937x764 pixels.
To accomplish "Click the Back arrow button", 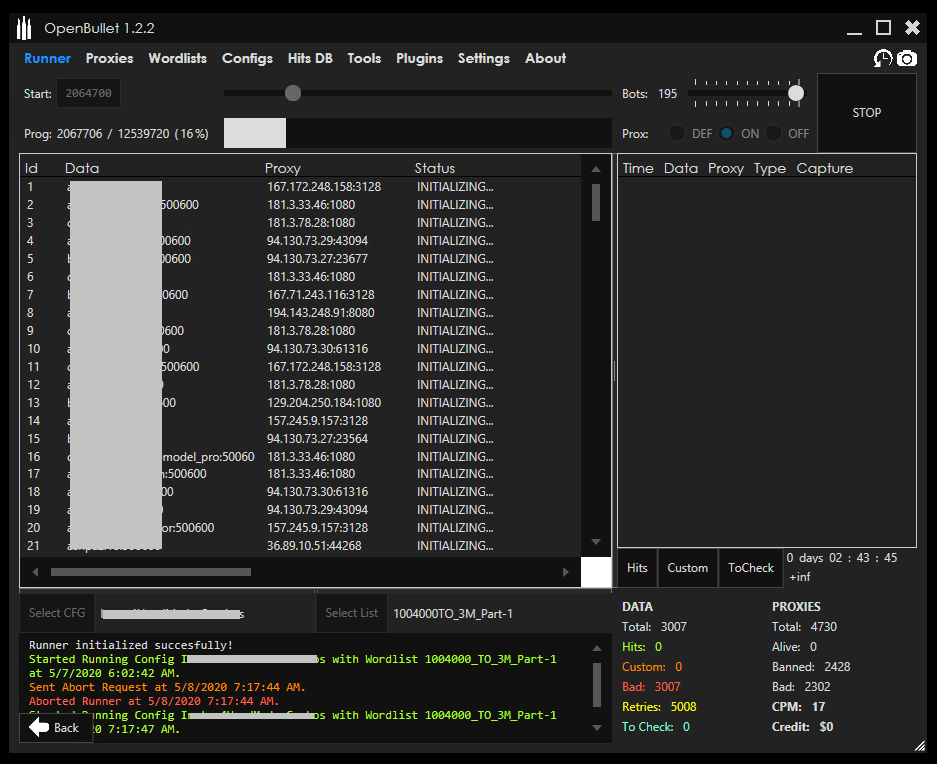I will click(x=55, y=727).
